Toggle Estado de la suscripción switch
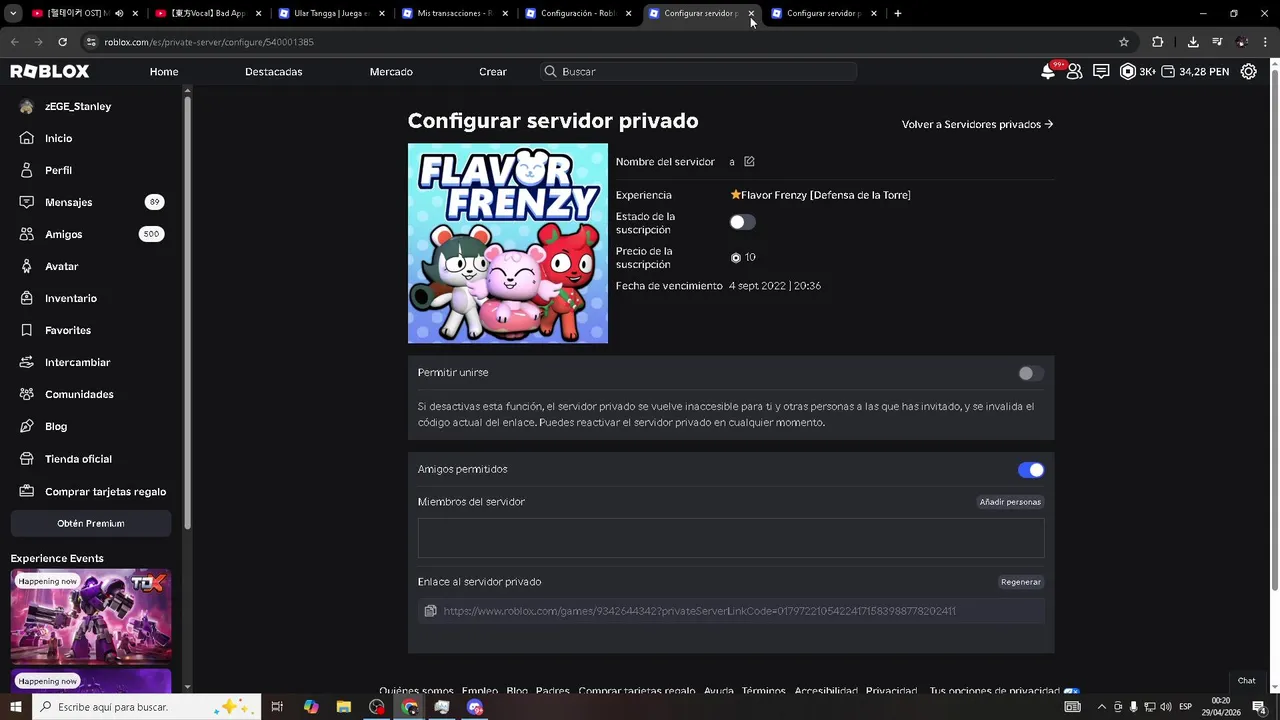Viewport: 1280px width, 720px height. tap(742, 222)
